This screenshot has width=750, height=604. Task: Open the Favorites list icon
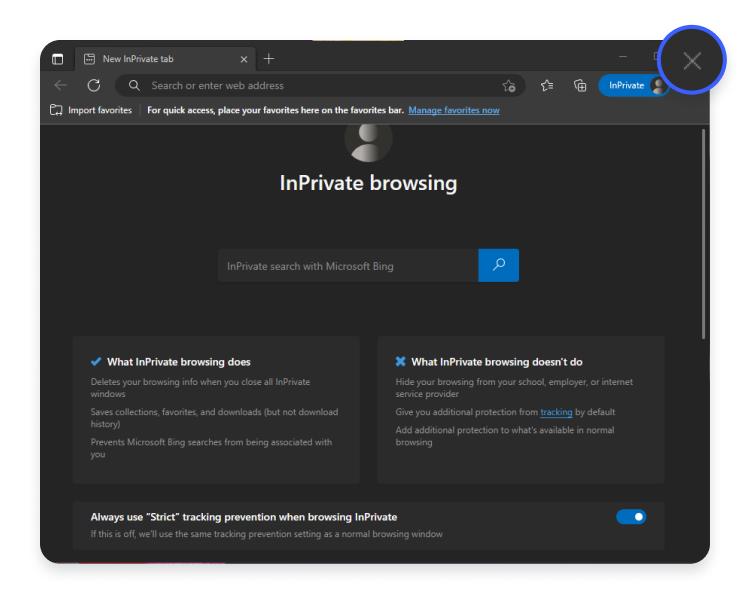click(x=547, y=85)
